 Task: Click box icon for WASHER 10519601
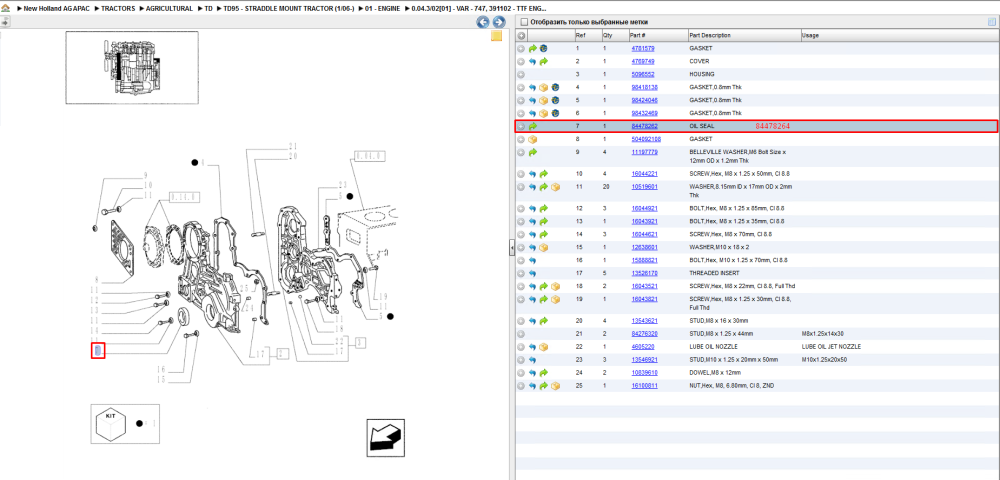tap(555, 187)
